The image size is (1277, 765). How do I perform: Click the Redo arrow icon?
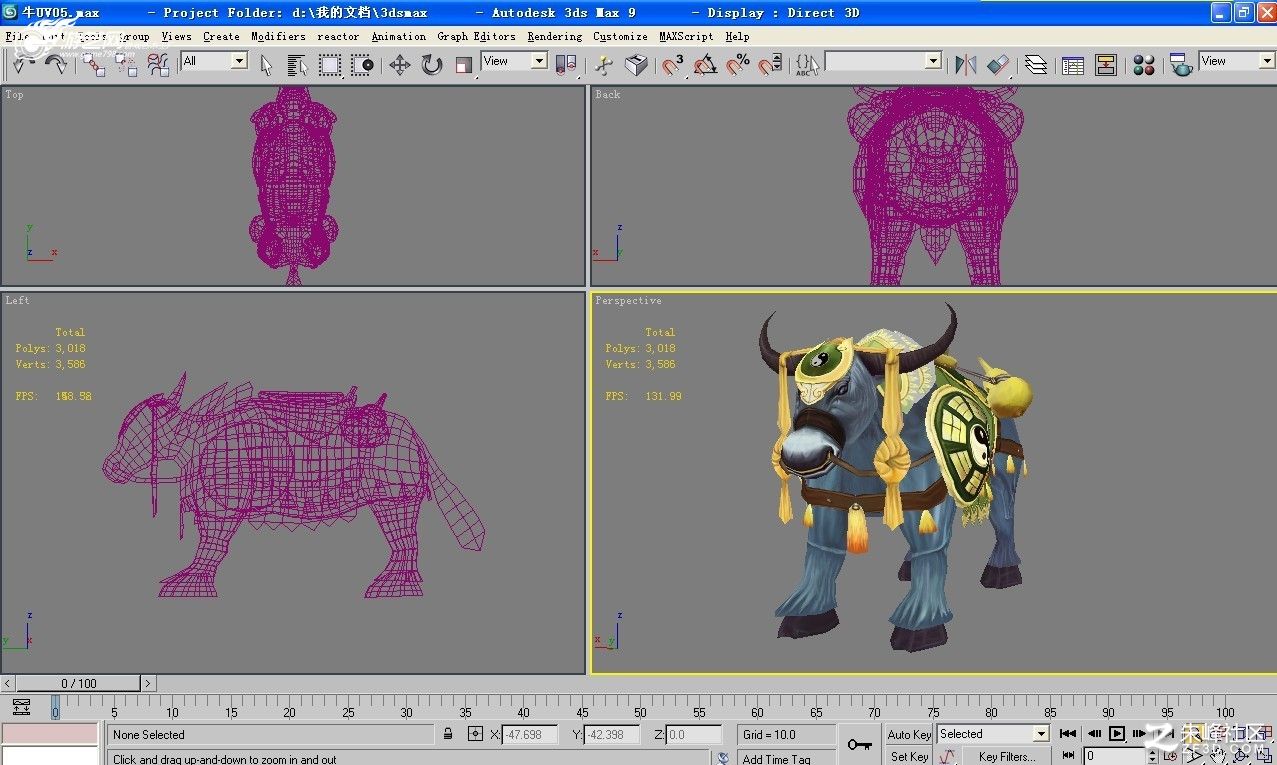pos(56,65)
